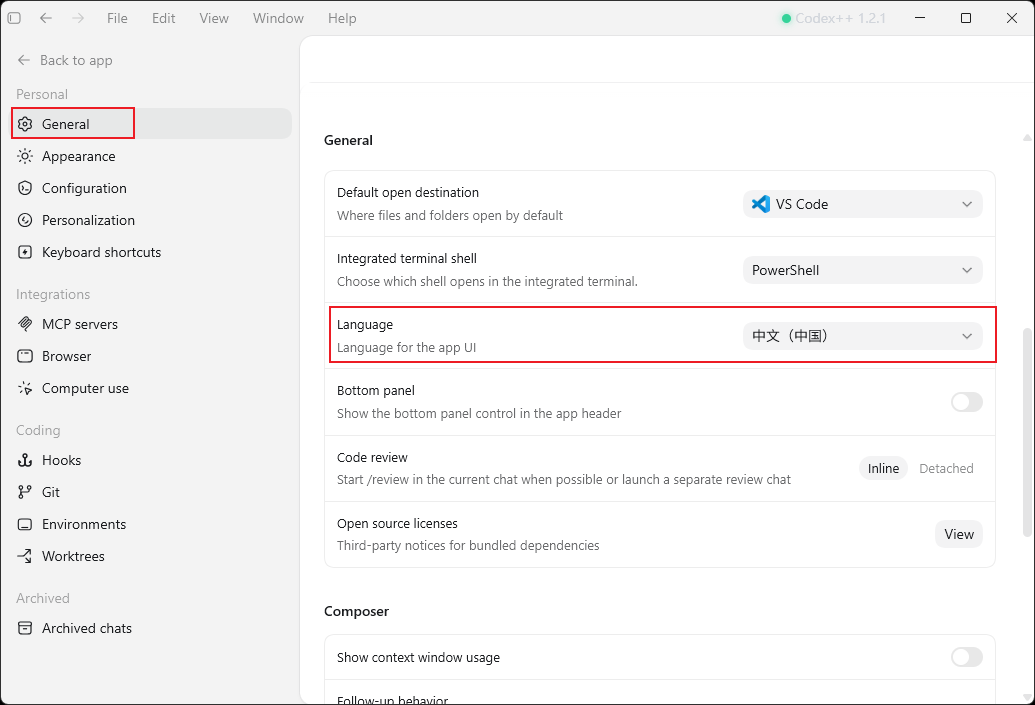The image size is (1035, 705).
Task: Open the Worktrees settings page
Action: [x=152, y=556]
